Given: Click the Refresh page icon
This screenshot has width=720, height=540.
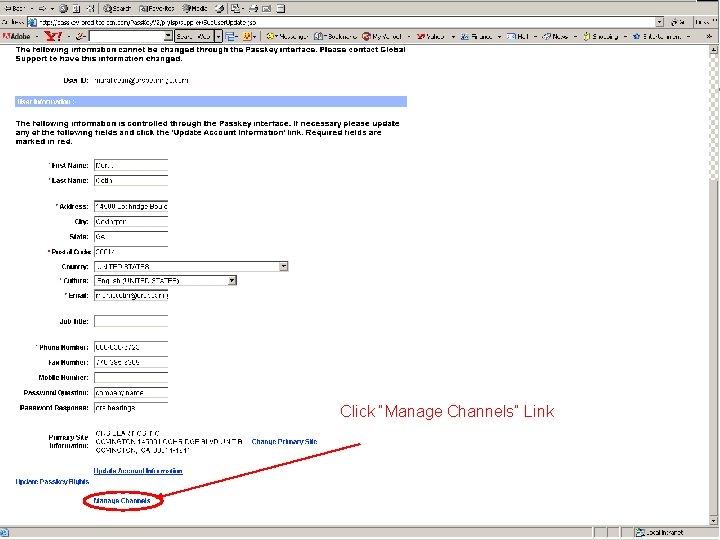Looking at the screenshot, I should 77,9.
